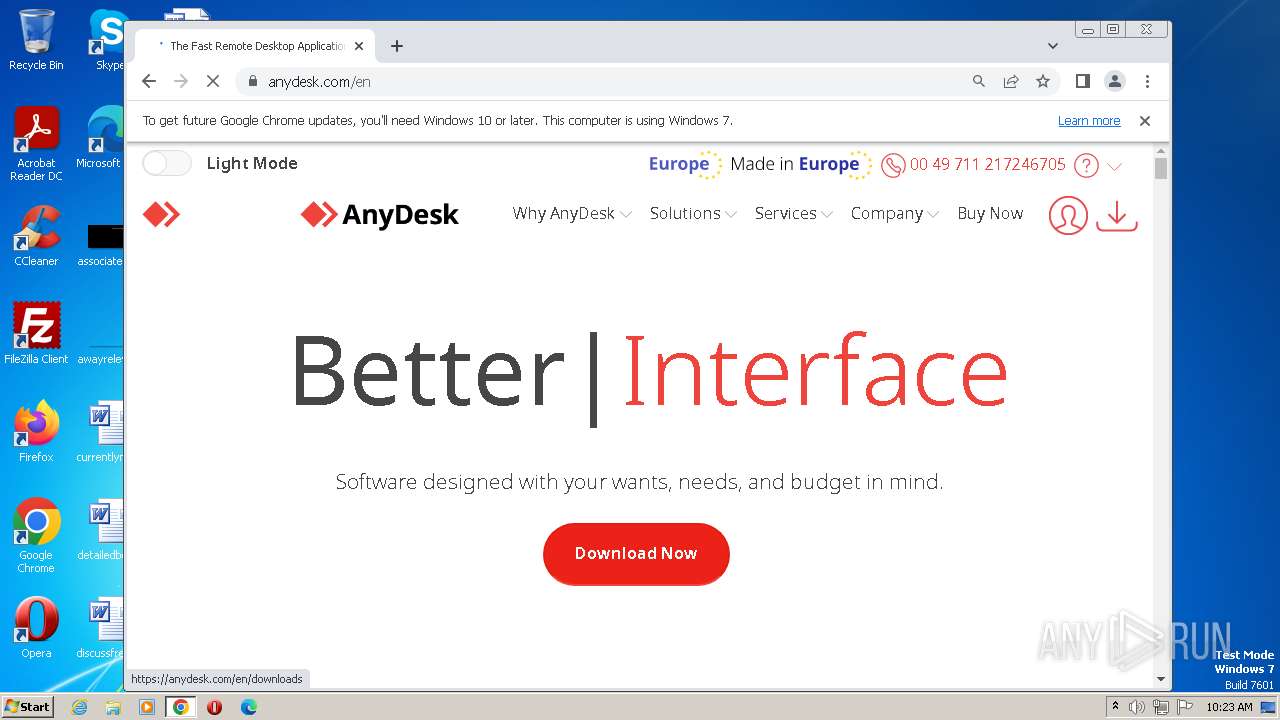Click the page vertical scrollbar thumb
The image size is (1280, 720).
point(1161,168)
